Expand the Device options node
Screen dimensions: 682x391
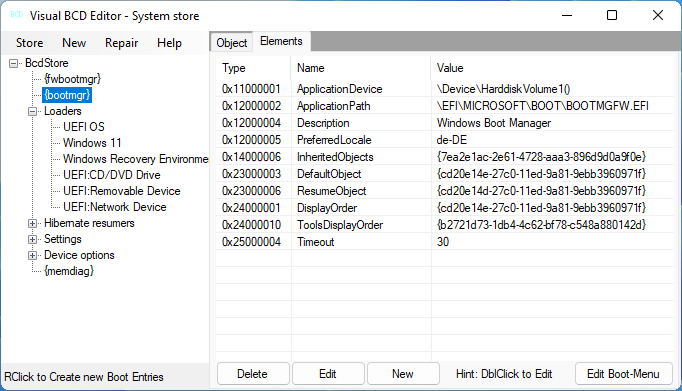[33, 255]
